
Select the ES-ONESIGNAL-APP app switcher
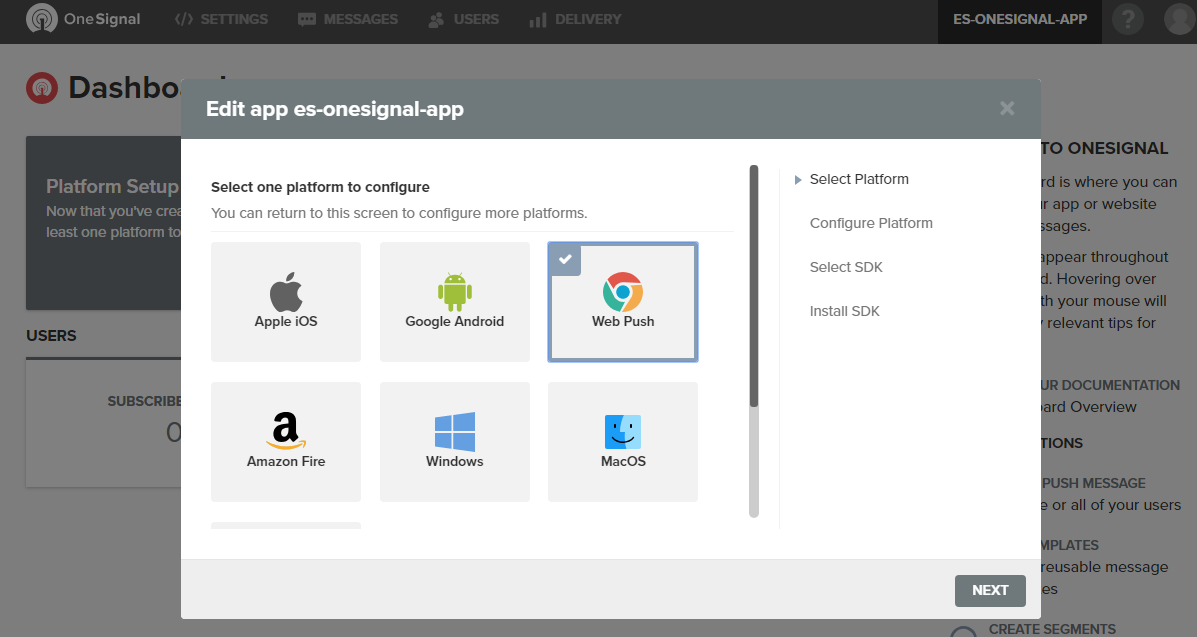point(1020,20)
